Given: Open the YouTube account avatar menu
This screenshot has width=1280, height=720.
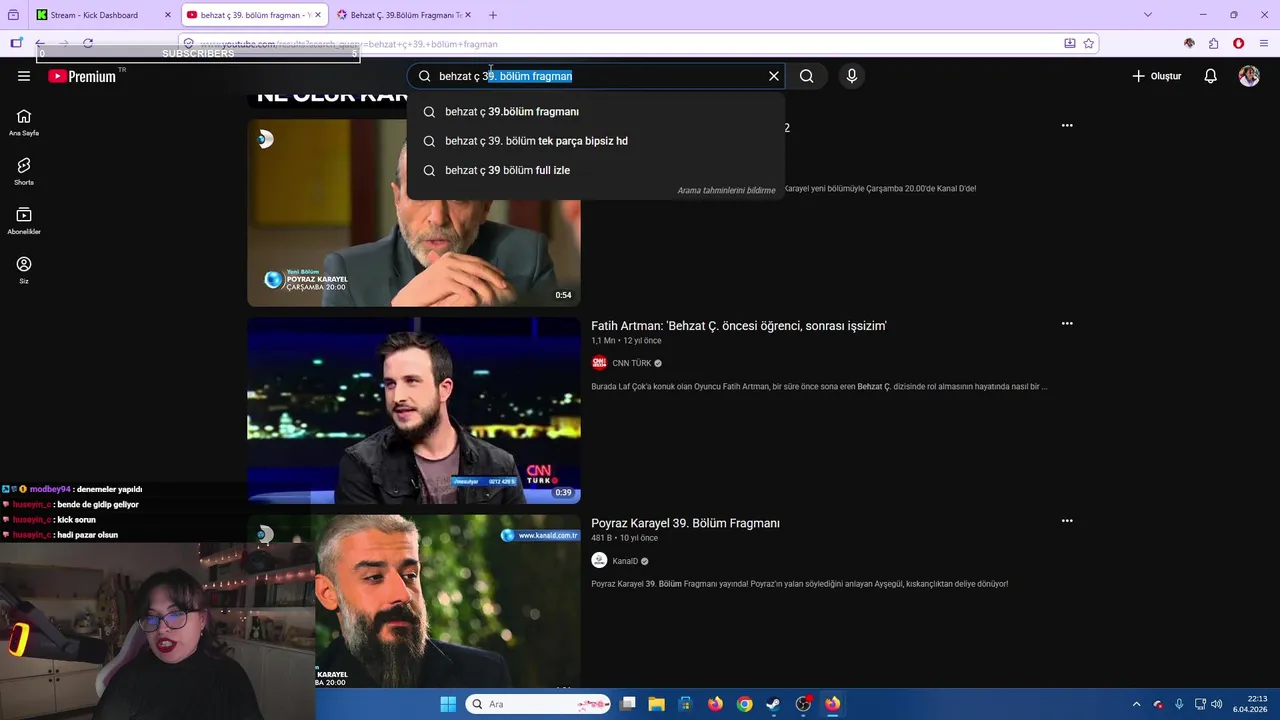Looking at the screenshot, I should pyautogui.click(x=1249, y=76).
